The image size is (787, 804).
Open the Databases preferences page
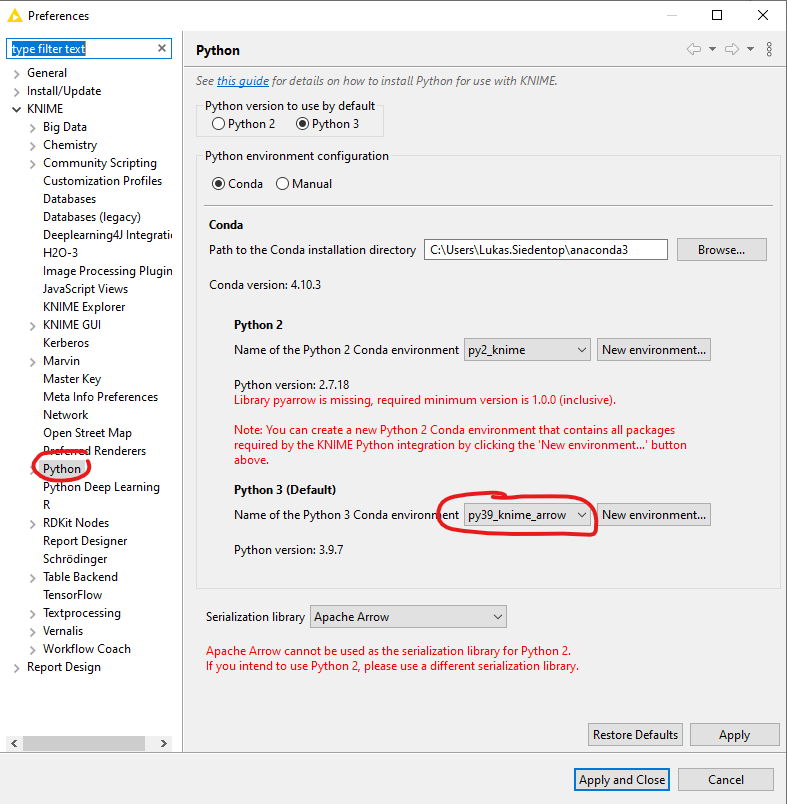pos(69,198)
